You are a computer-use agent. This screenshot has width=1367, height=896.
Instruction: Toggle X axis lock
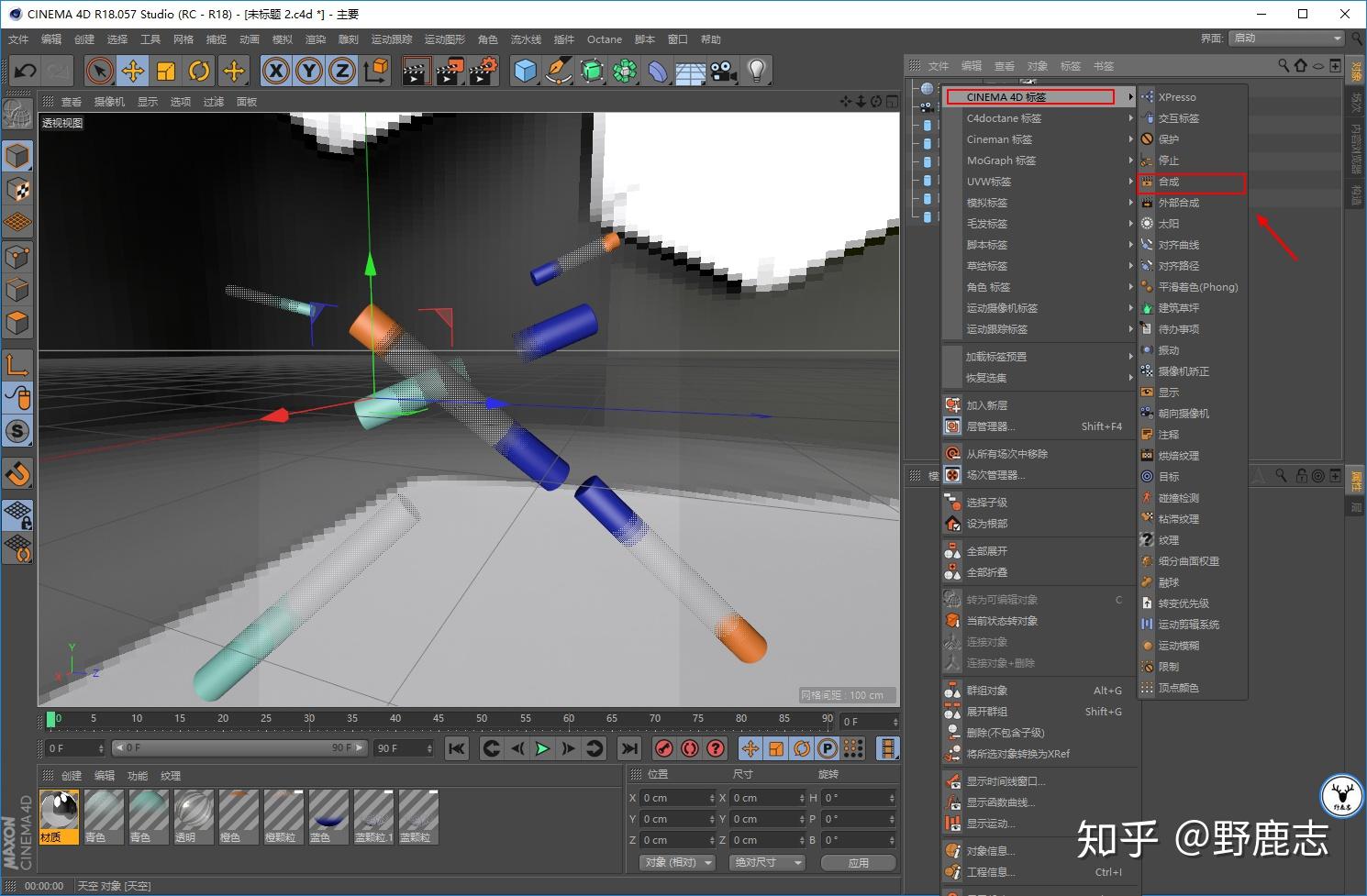[276, 71]
